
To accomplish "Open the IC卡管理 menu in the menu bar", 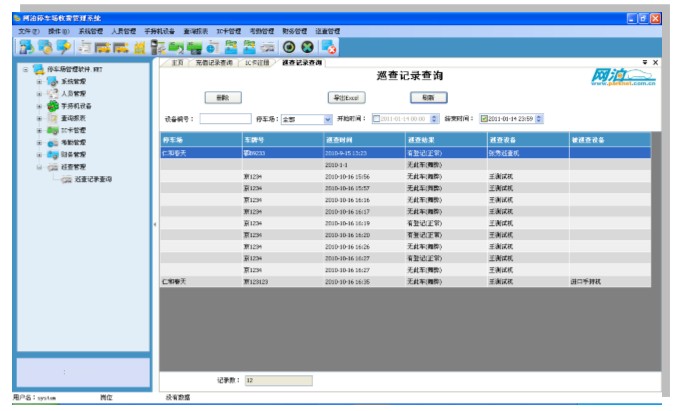I will pos(228,31).
